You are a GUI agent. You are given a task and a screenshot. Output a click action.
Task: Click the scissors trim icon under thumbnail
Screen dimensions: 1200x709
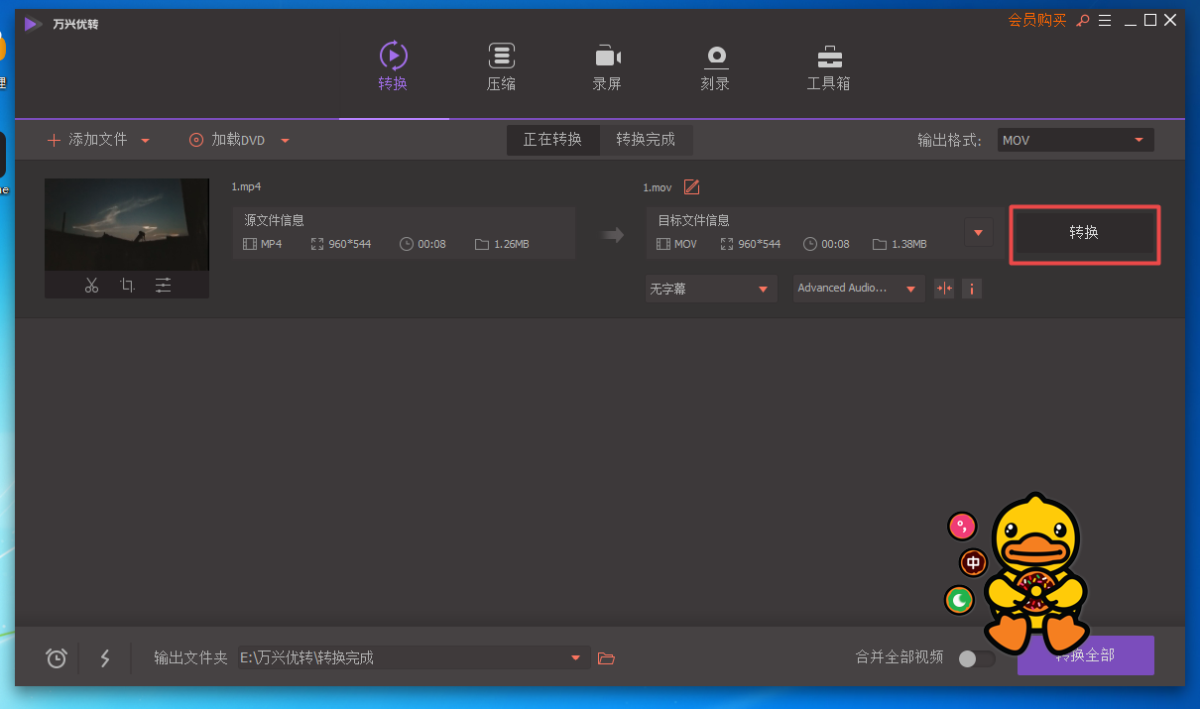[x=92, y=286]
